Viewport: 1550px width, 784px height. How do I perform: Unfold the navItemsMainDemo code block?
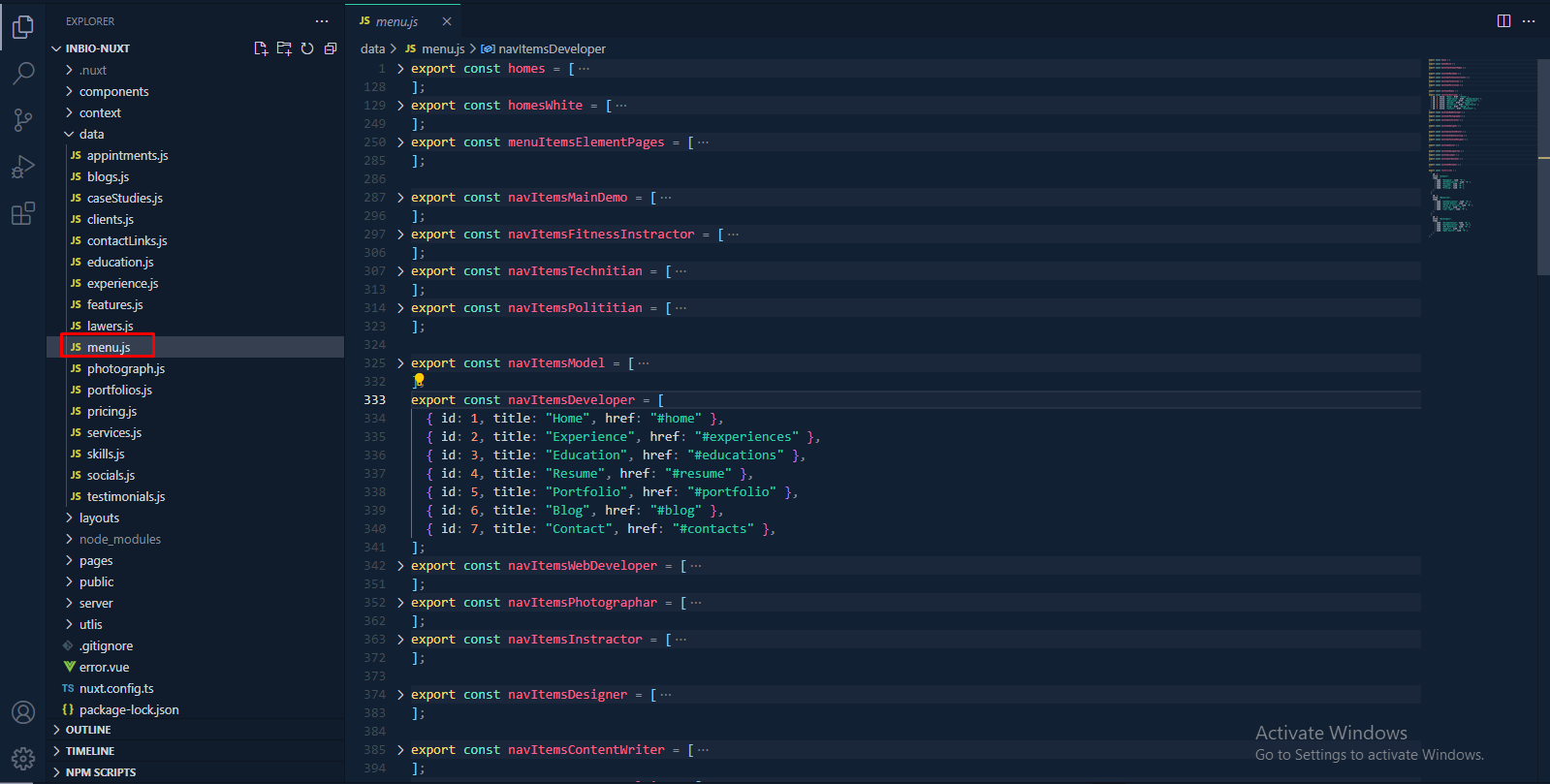pyautogui.click(x=400, y=198)
